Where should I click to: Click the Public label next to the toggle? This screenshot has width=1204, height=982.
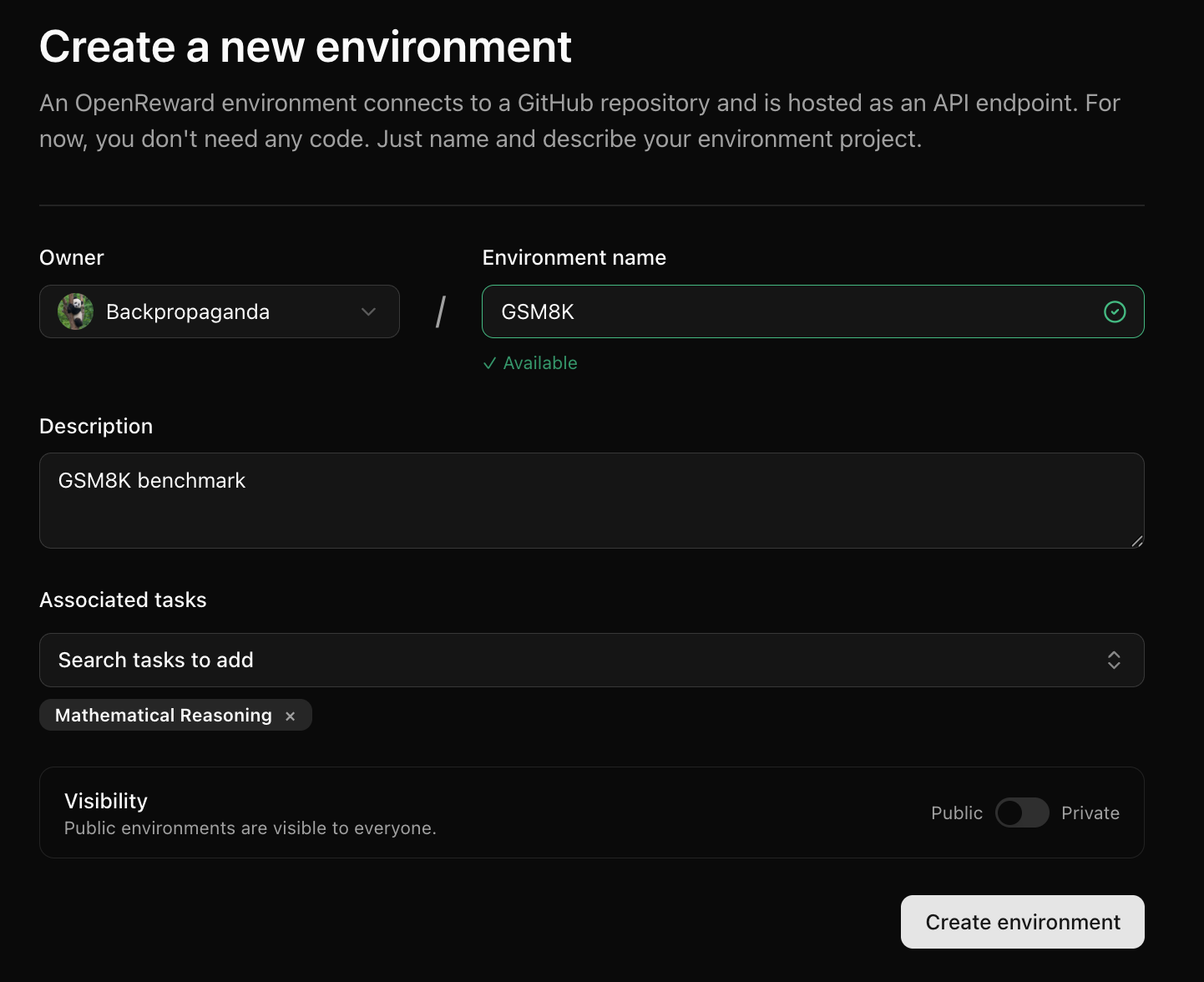pyautogui.click(x=956, y=812)
